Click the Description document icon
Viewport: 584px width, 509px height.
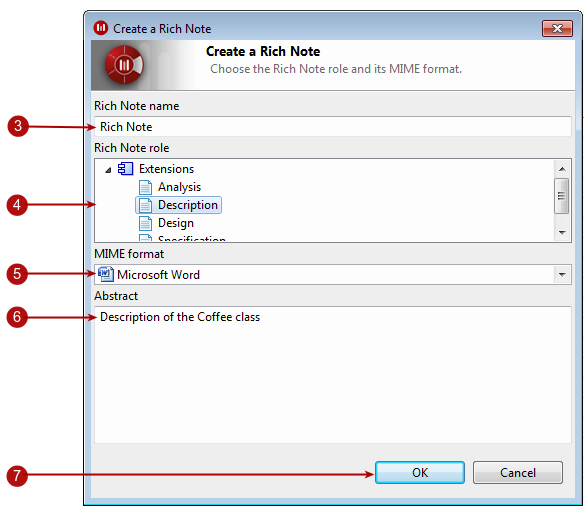coord(145,205)
